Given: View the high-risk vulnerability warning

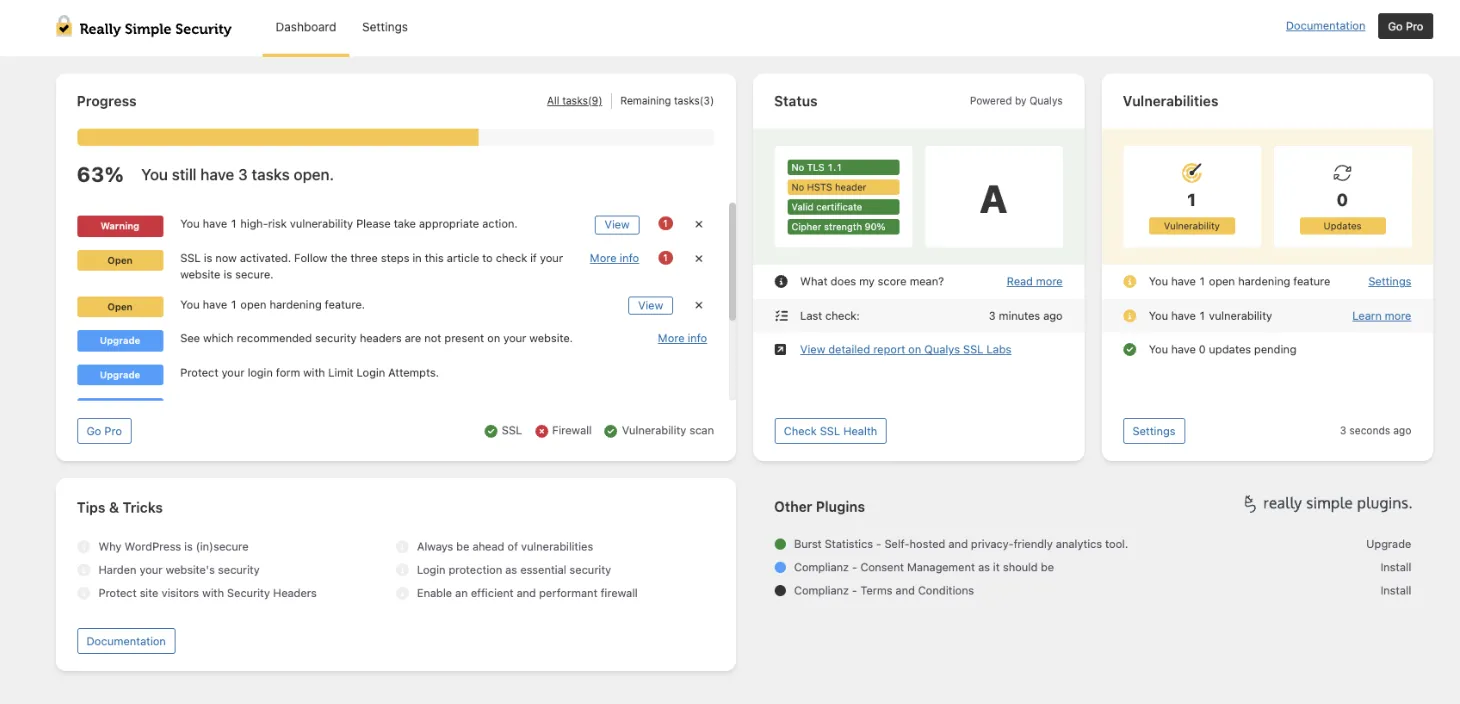Looking at the screenshot, I should coord(617,225).
